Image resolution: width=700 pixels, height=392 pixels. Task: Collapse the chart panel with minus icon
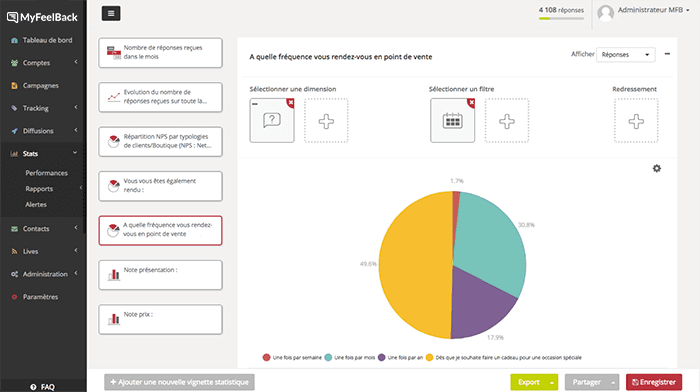(667, 54)
